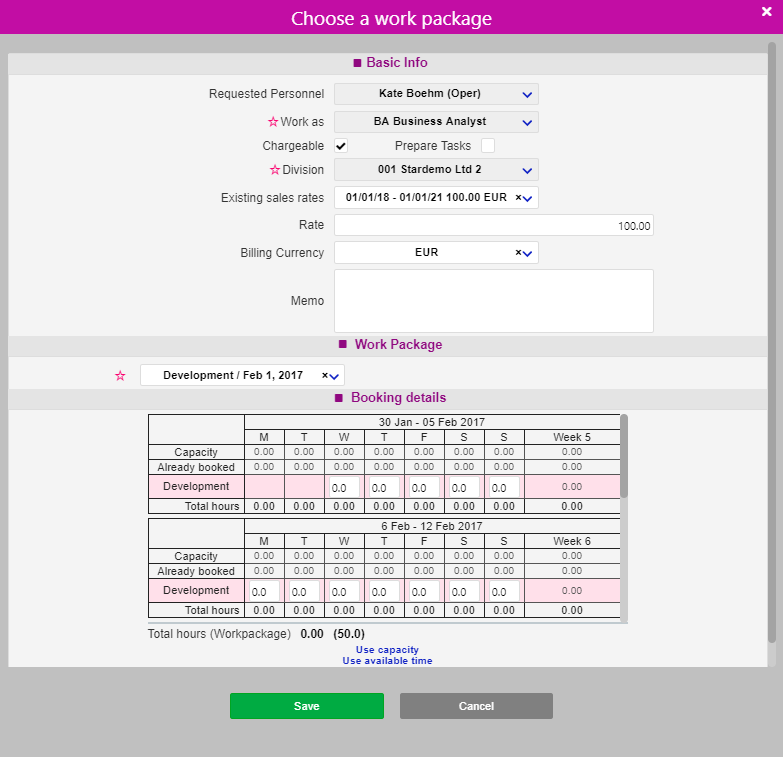Edit Week 5 Wednesday Development hours

[x=344, y=487]
